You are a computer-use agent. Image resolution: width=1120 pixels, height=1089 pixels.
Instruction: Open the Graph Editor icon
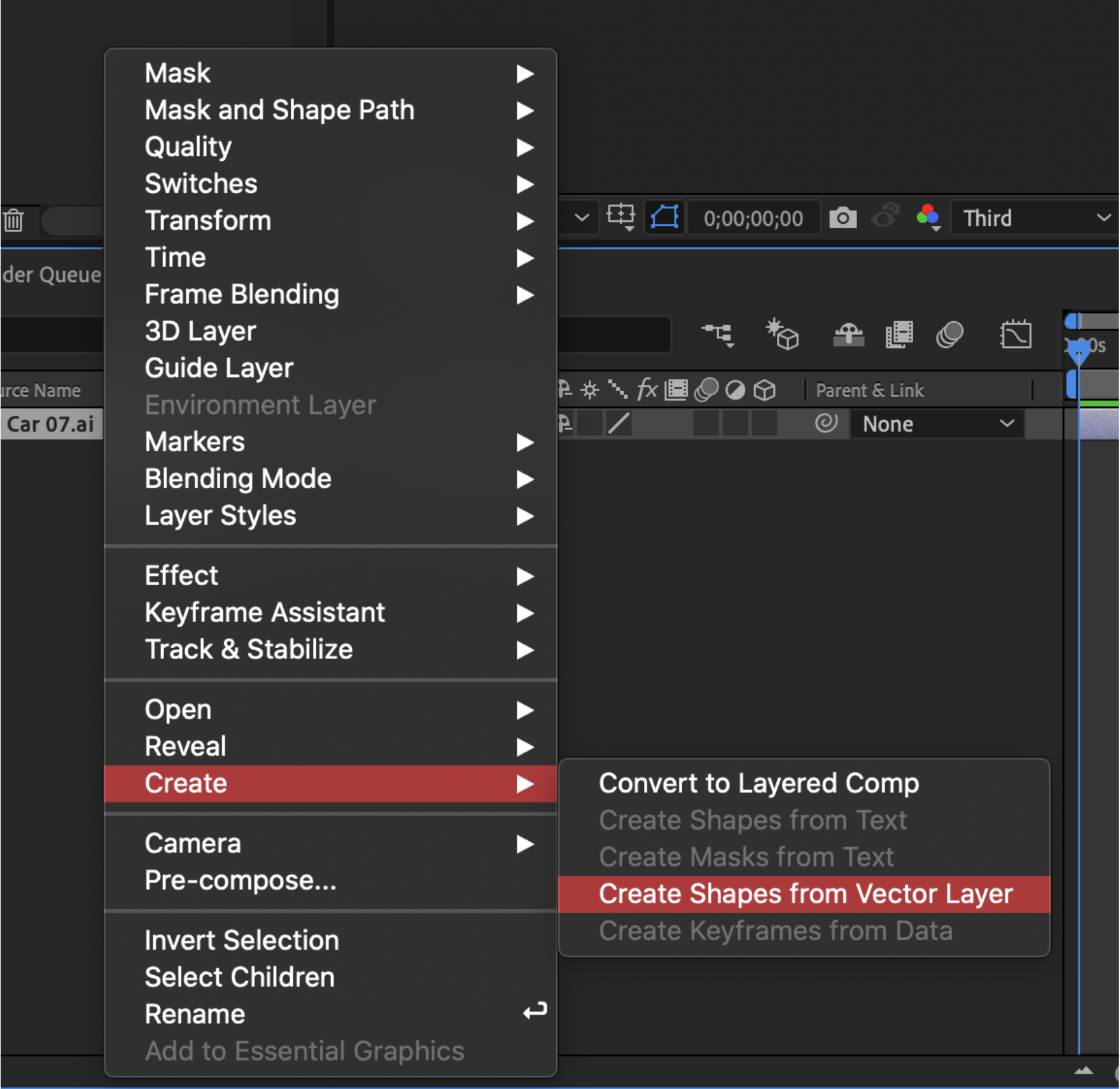click(x=1016, y=334)
